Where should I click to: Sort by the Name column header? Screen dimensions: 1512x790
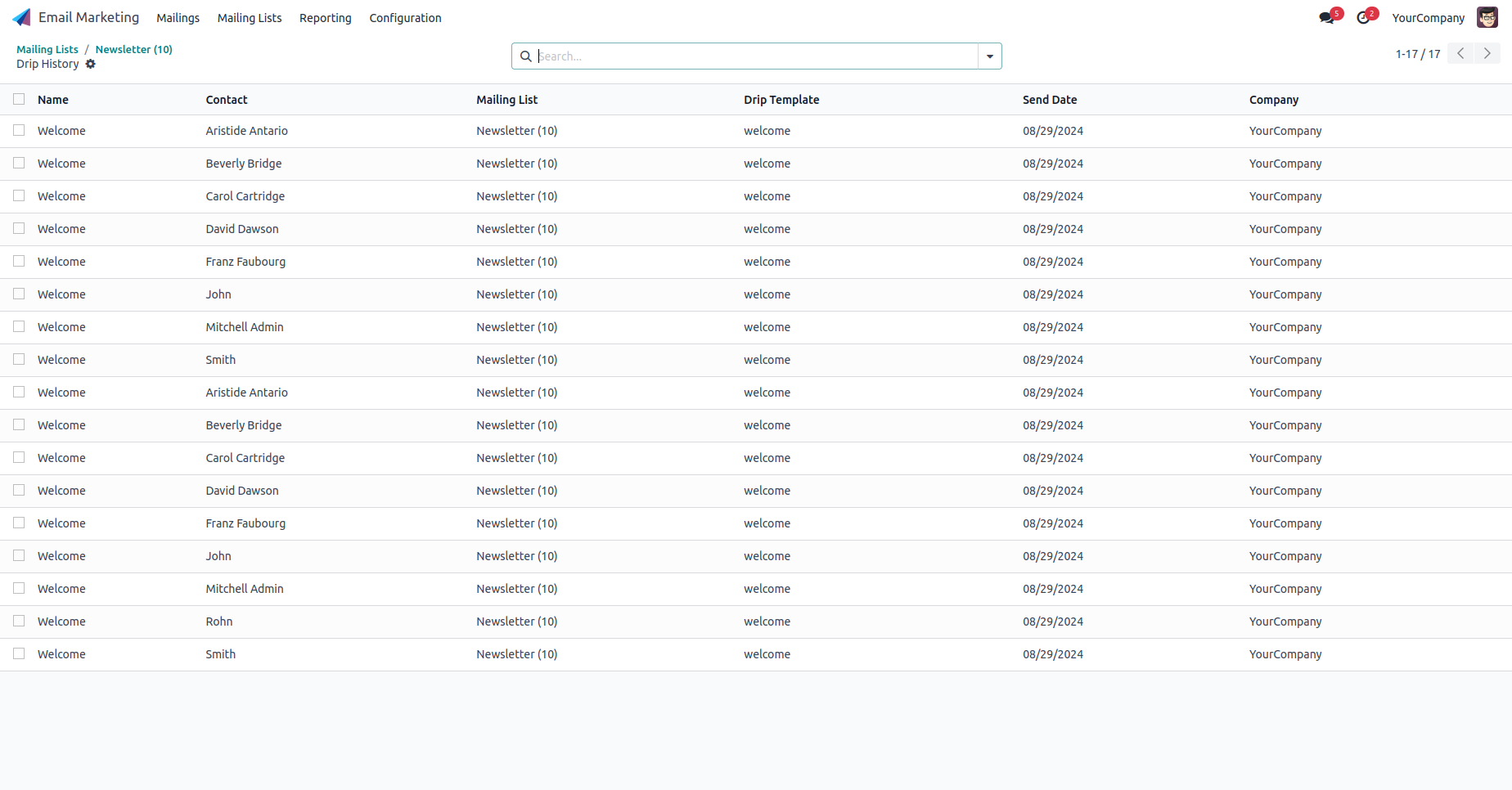tap(53, 100)
